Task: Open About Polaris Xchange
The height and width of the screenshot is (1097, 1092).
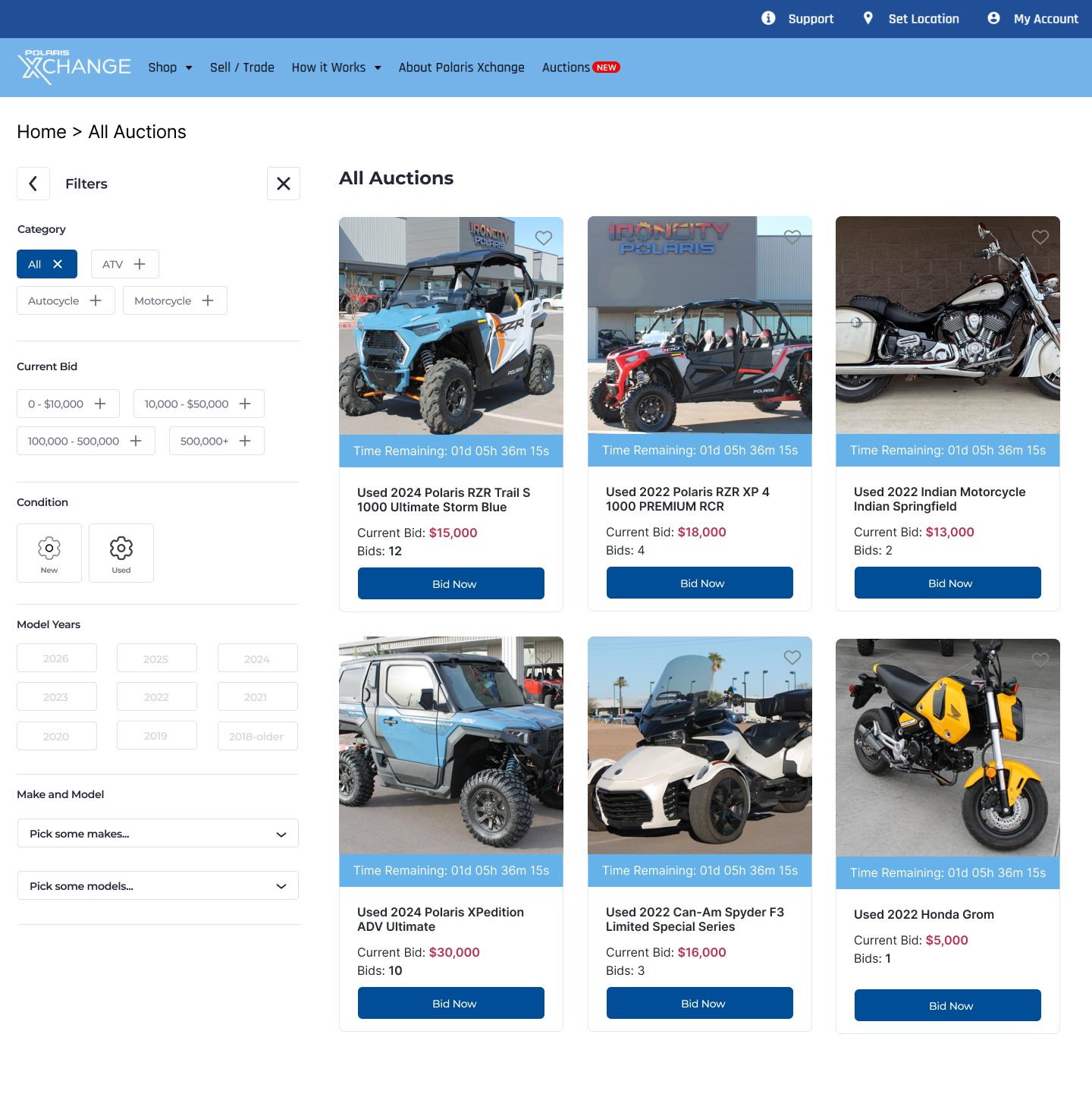Action: (x=462, y=68)
